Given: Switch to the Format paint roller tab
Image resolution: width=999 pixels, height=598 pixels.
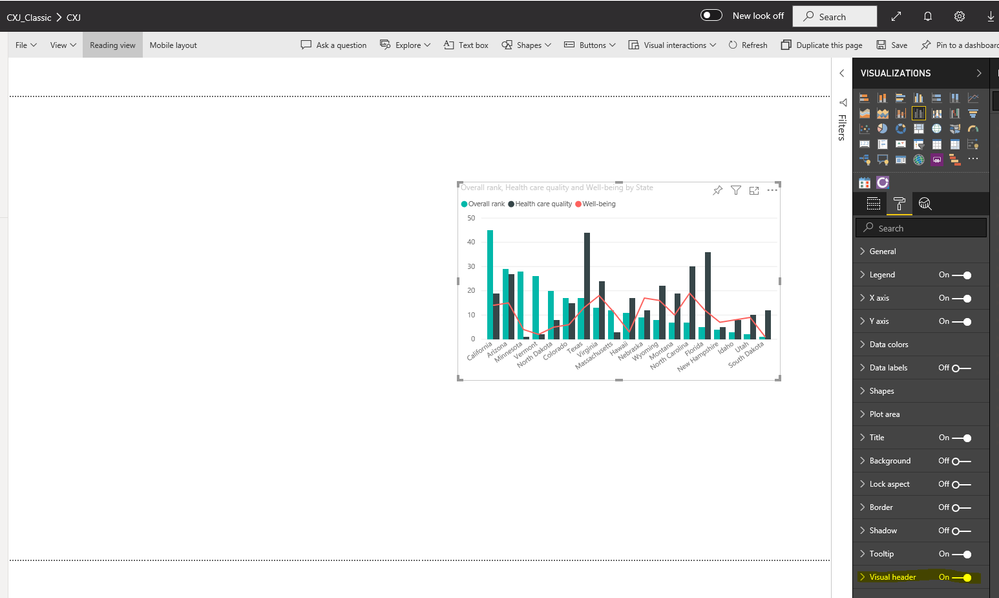Looking at the screenshot, I should click(x=899, y=204).
